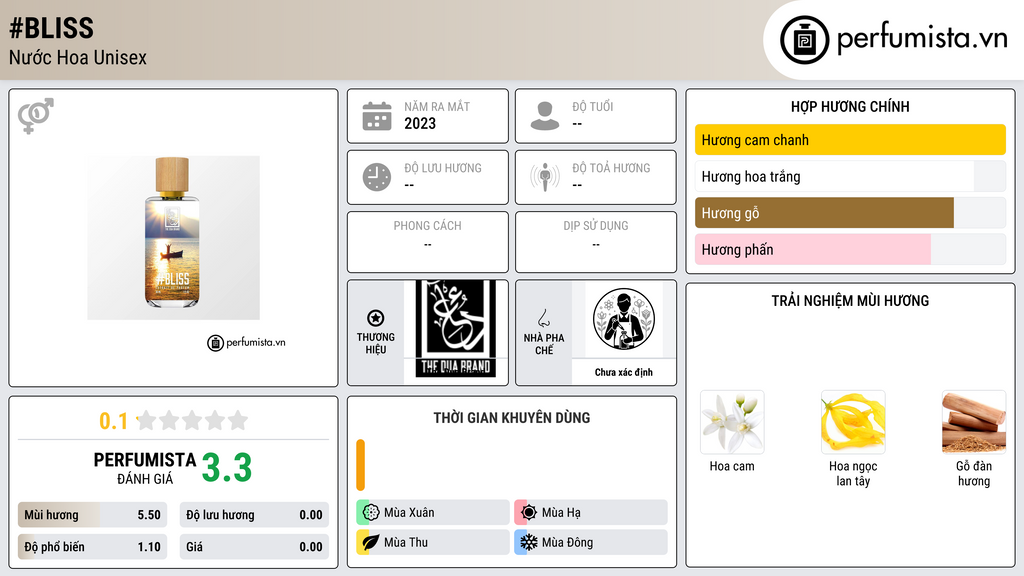Click the PERFUMISTA ĐÁNH GIÁ label
Screen dimensions: 1024x576
145,468
